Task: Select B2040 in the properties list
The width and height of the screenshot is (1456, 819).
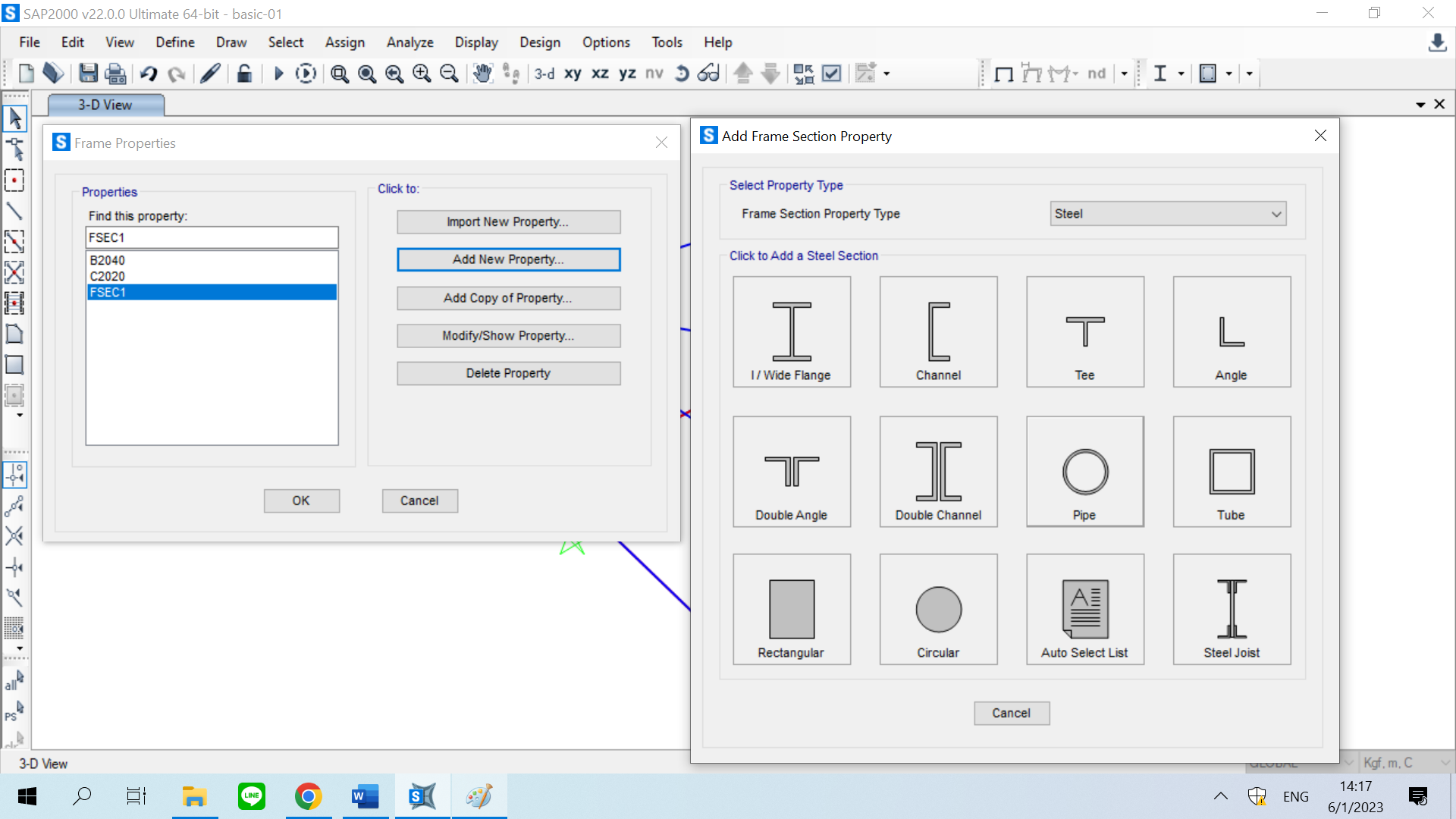Action: point(108,260)
